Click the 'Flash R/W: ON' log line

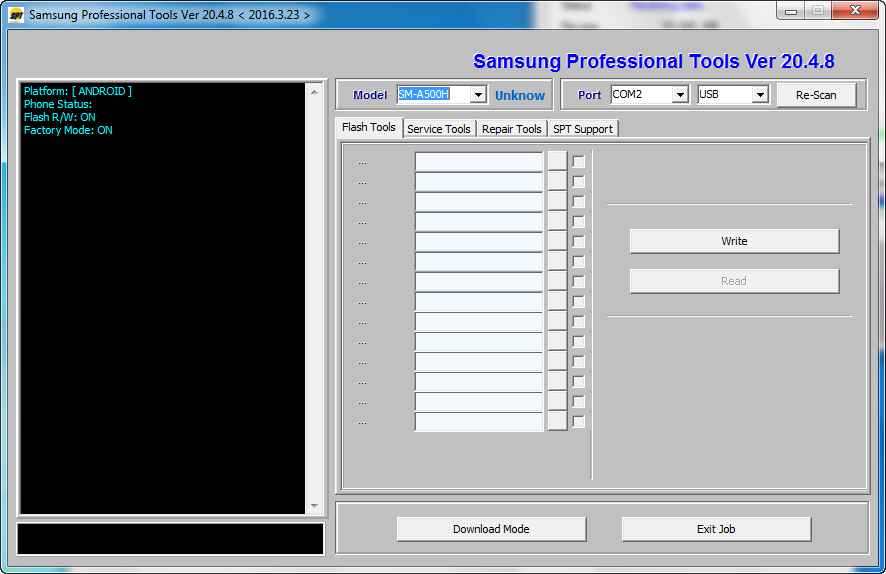click(x=59, y=117)
